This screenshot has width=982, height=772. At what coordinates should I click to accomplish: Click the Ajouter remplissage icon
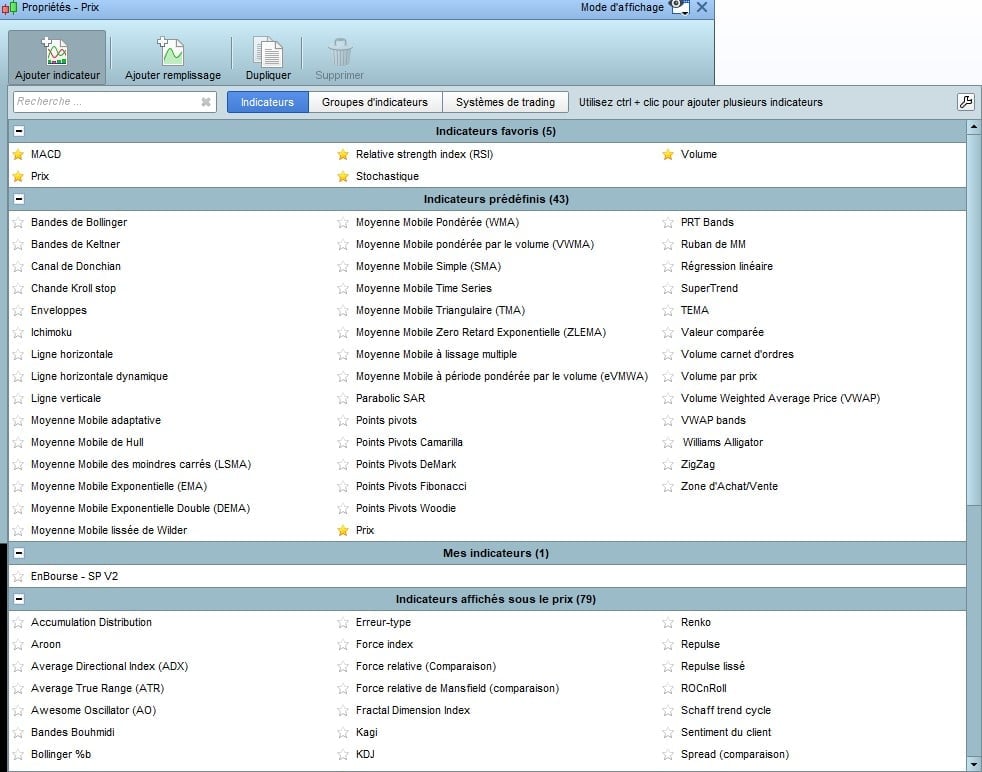(x=171, y=51)
